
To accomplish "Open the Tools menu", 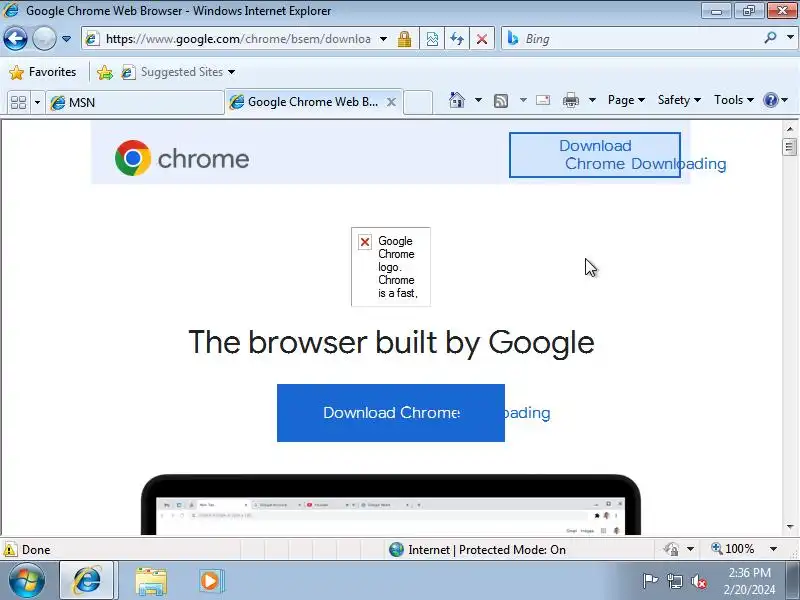I will [734, 100].
